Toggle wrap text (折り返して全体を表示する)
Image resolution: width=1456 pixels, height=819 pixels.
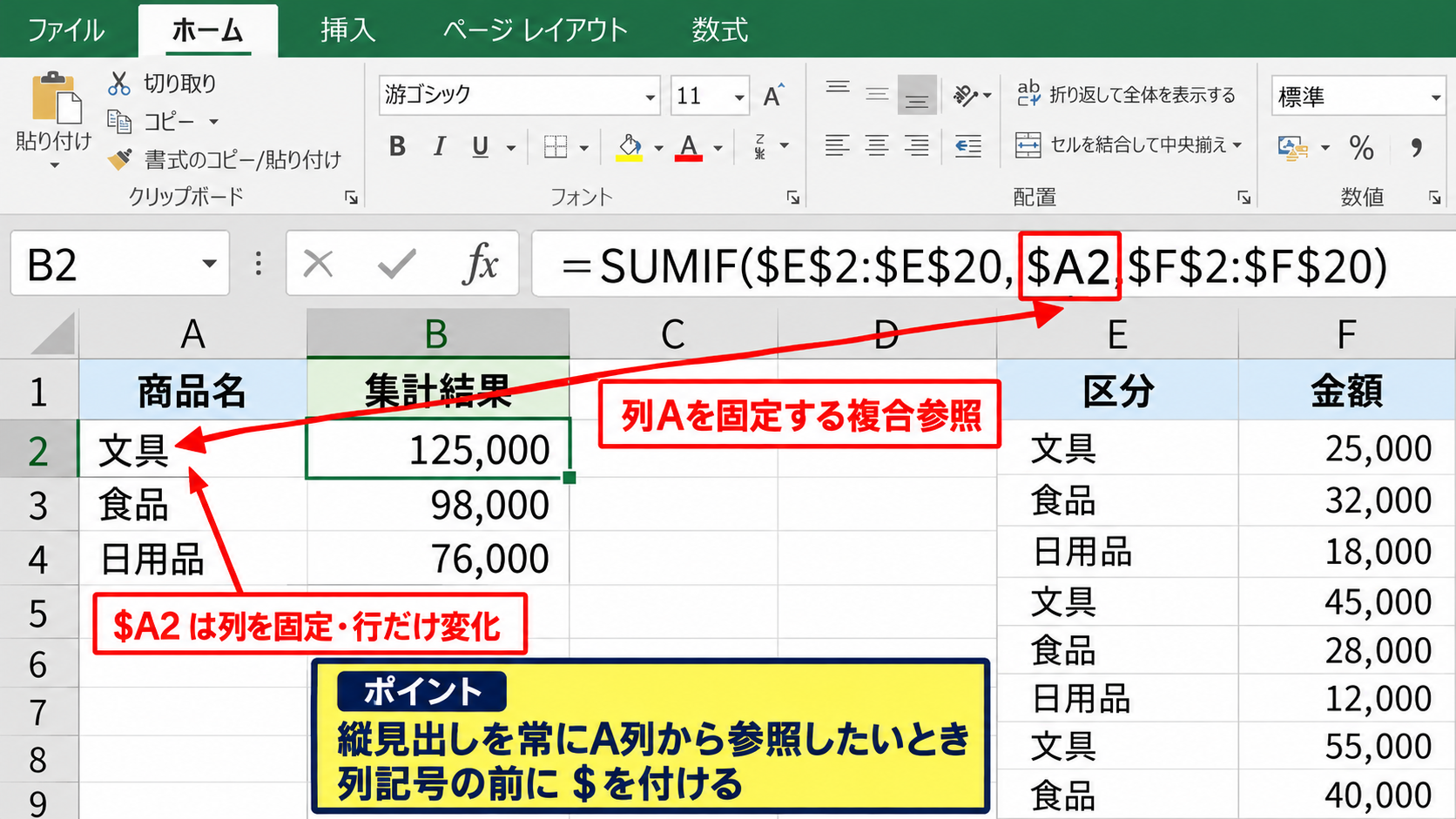click(x=1125, y=94)
